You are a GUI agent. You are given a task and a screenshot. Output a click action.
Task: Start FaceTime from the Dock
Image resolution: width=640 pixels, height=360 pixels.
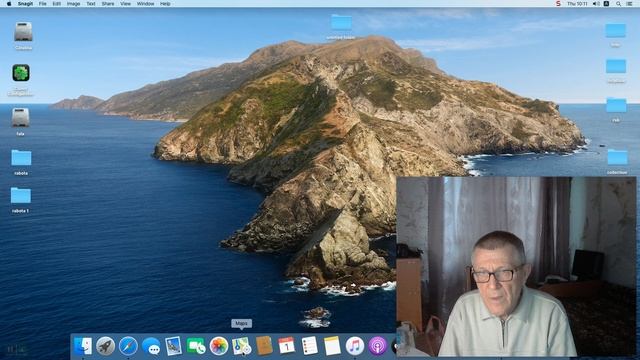196,346
